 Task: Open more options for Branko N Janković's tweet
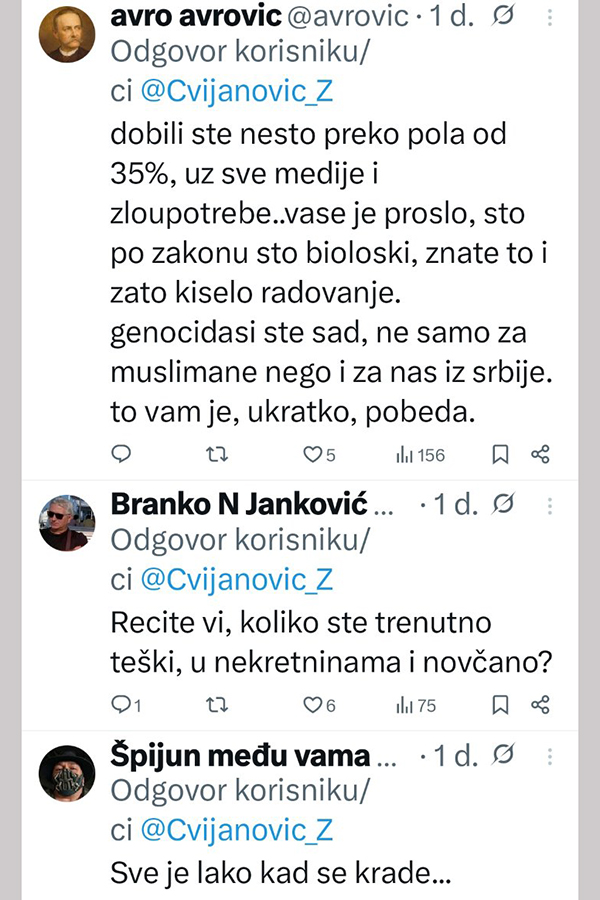[x=548, y=503]
